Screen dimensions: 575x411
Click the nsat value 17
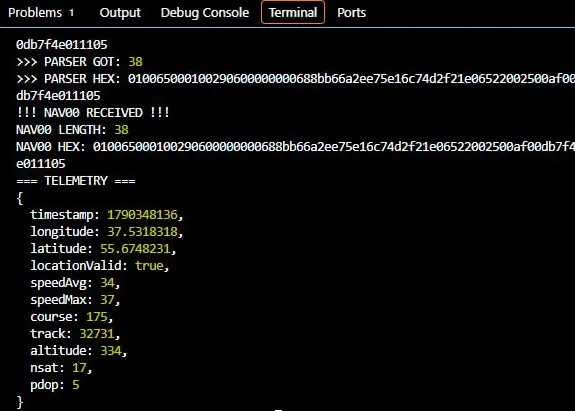[79, 367]
